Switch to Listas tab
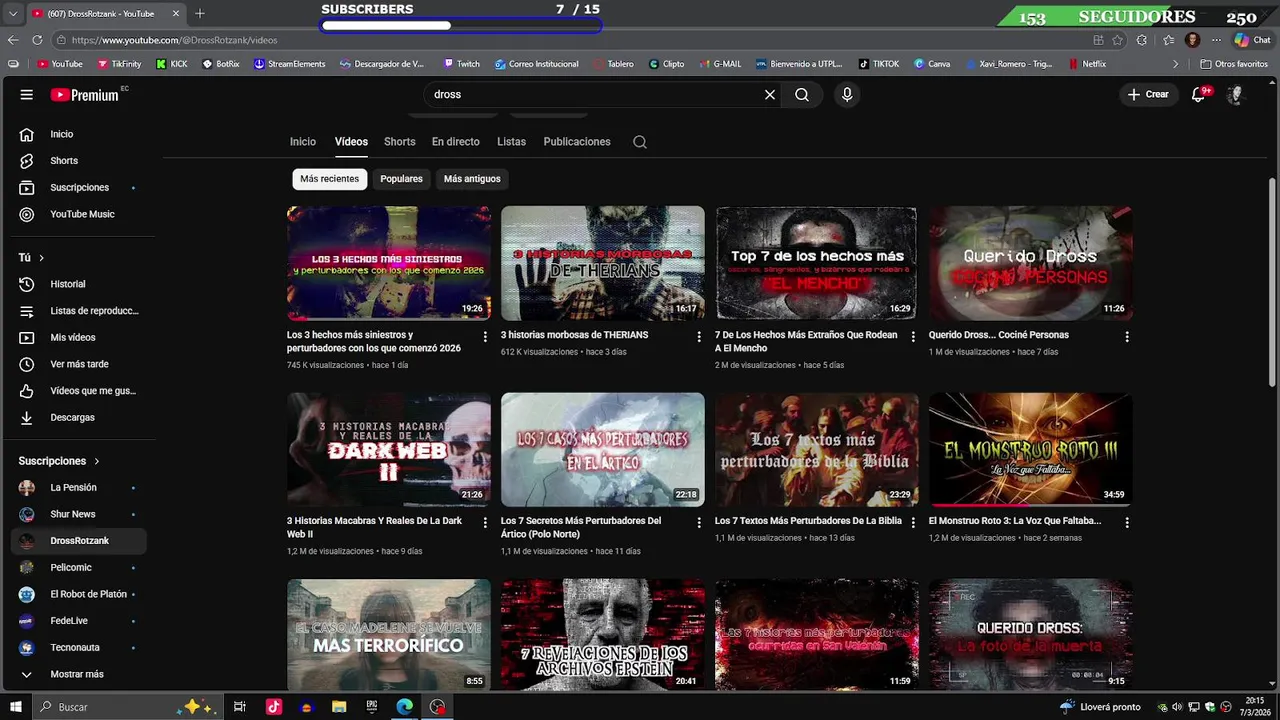 pos(511,142)
